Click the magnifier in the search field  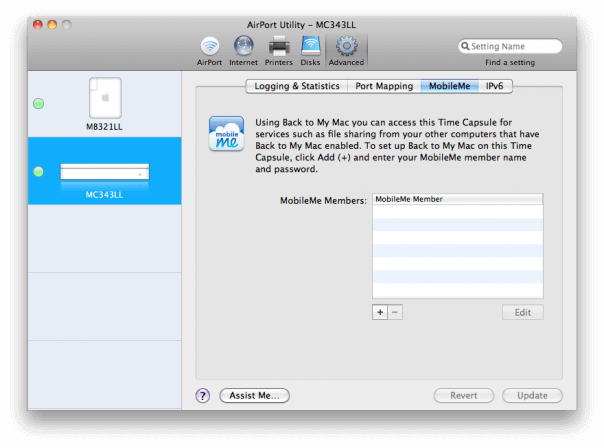point(465,46)
